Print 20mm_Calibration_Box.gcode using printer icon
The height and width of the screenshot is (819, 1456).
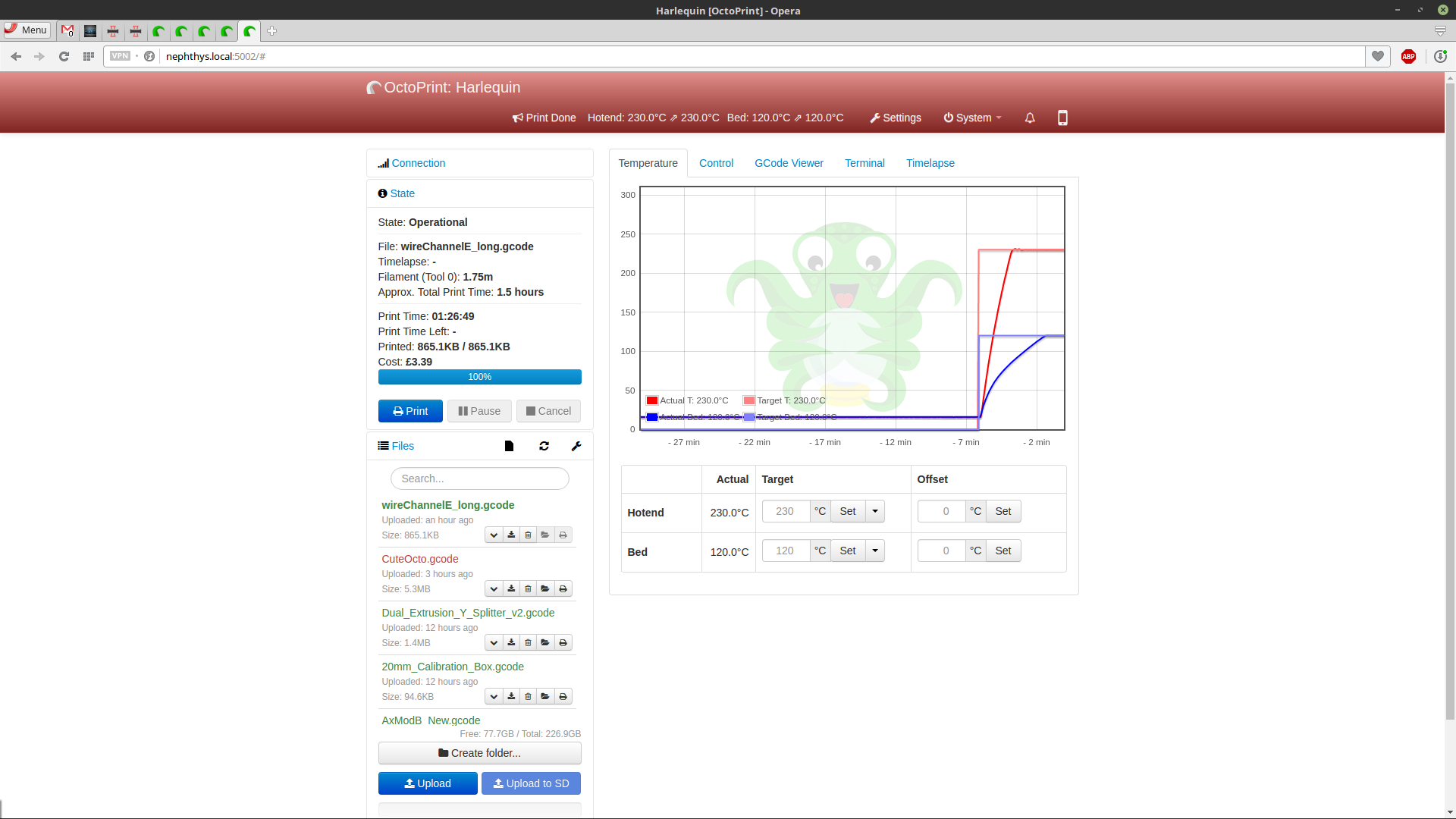tap(563, 697)
